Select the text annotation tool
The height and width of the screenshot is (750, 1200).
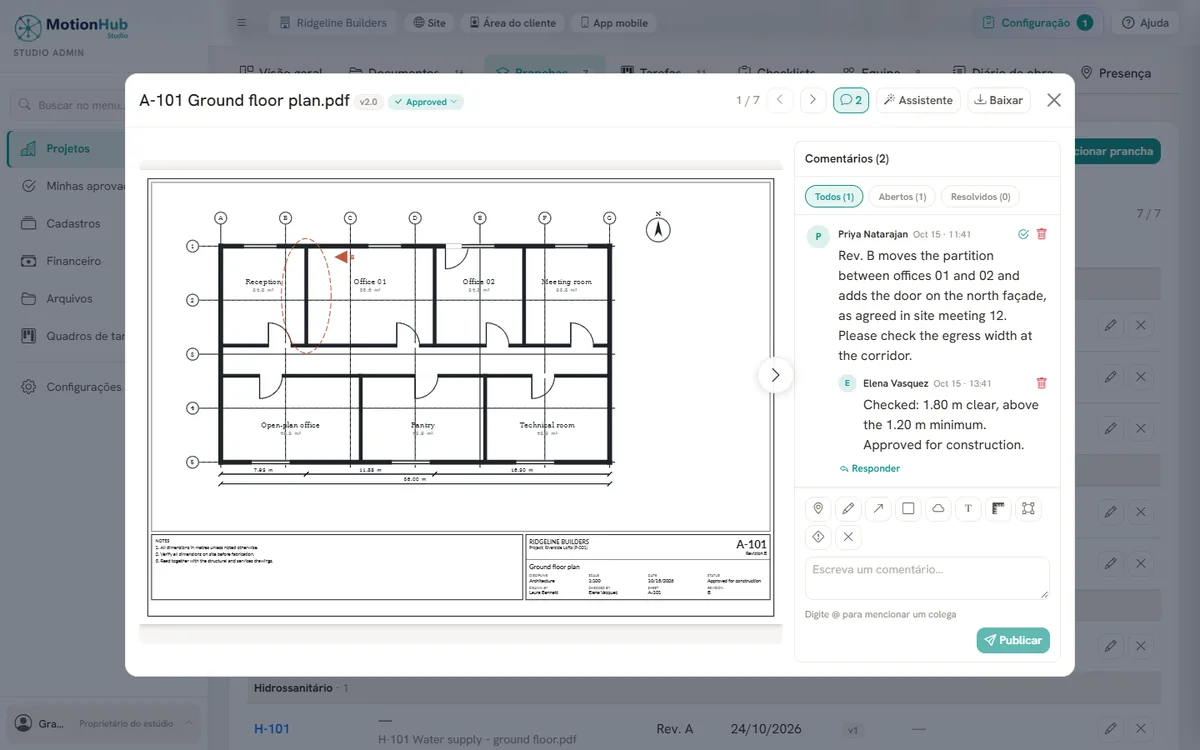(968, 509)
